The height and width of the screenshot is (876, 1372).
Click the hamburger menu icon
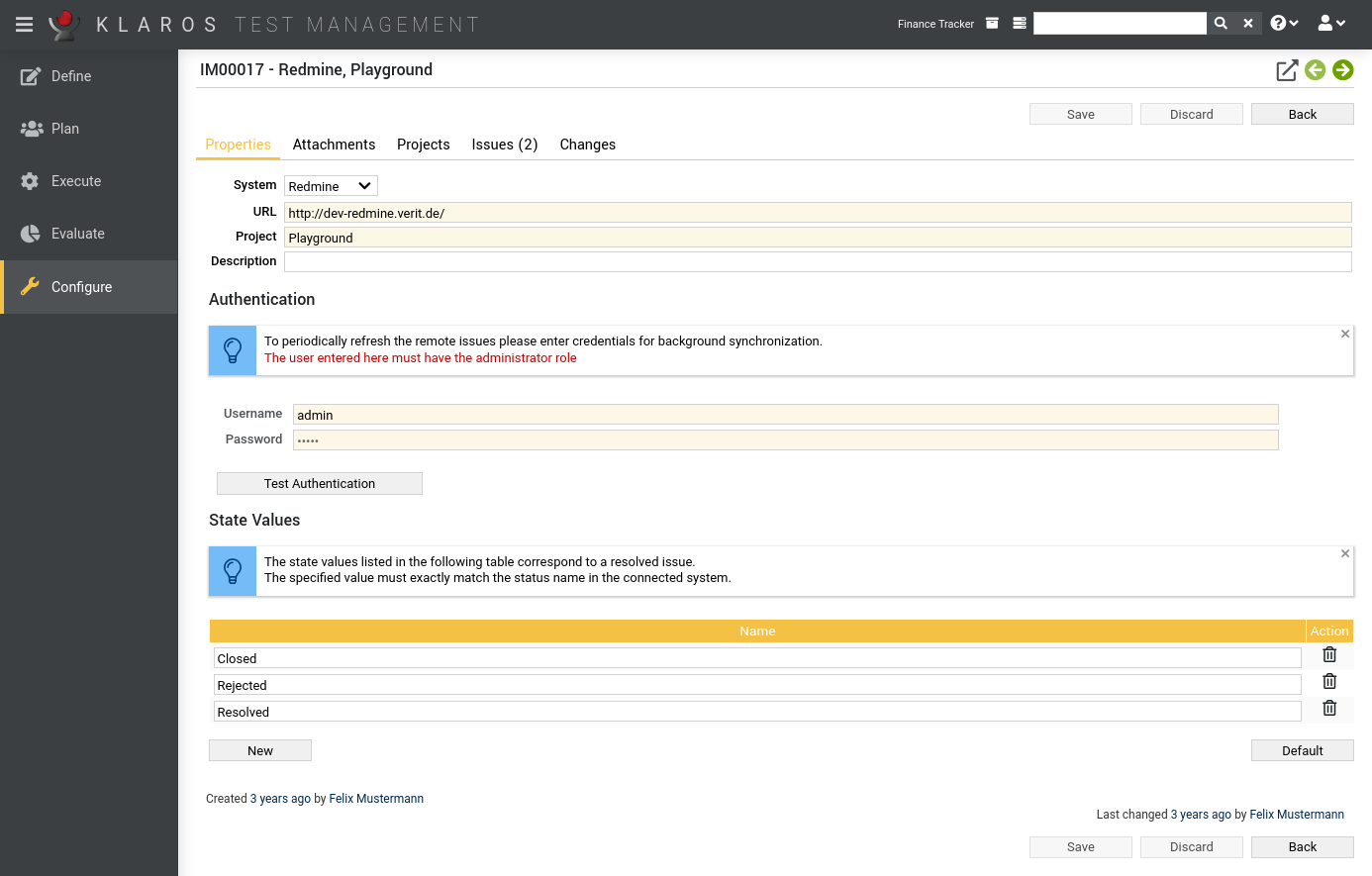pos(25,24)
